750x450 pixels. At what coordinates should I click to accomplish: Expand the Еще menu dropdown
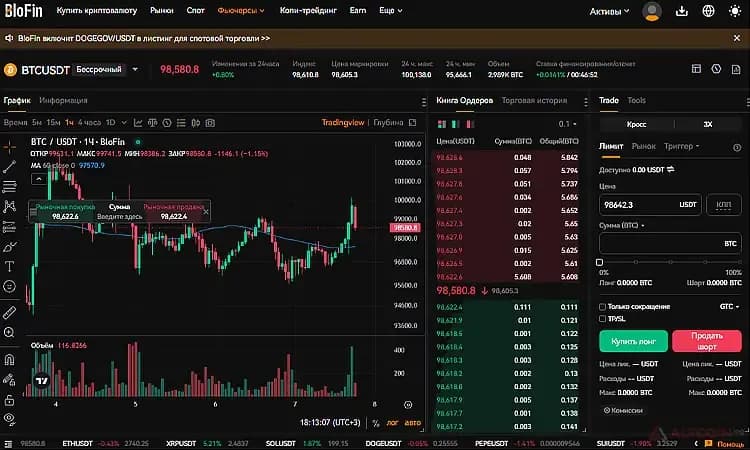390,11
